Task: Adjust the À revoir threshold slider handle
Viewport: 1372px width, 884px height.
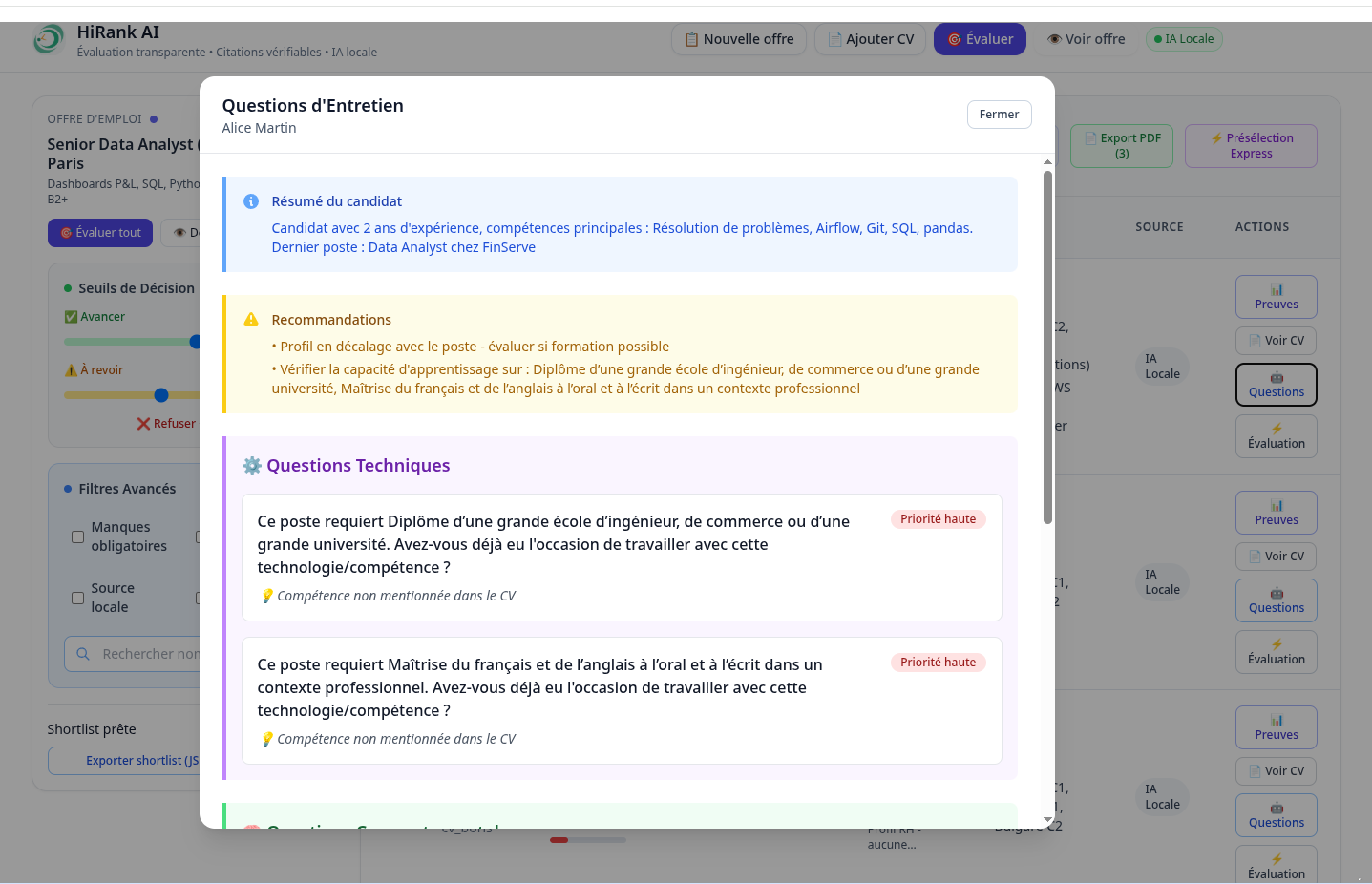Action: (161, 395)
